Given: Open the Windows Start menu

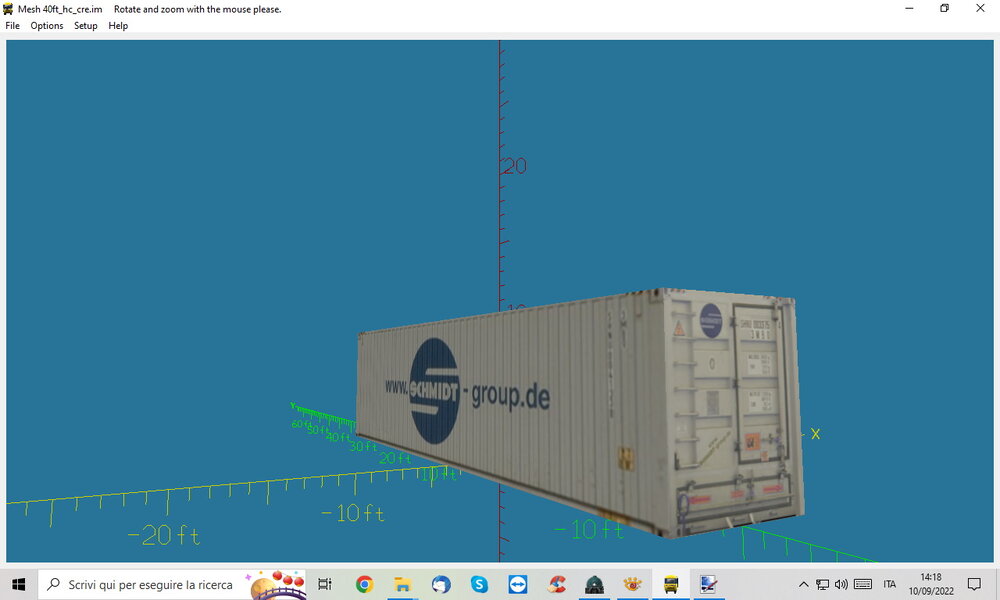Looking at the screenshot, I should [18, 584].
